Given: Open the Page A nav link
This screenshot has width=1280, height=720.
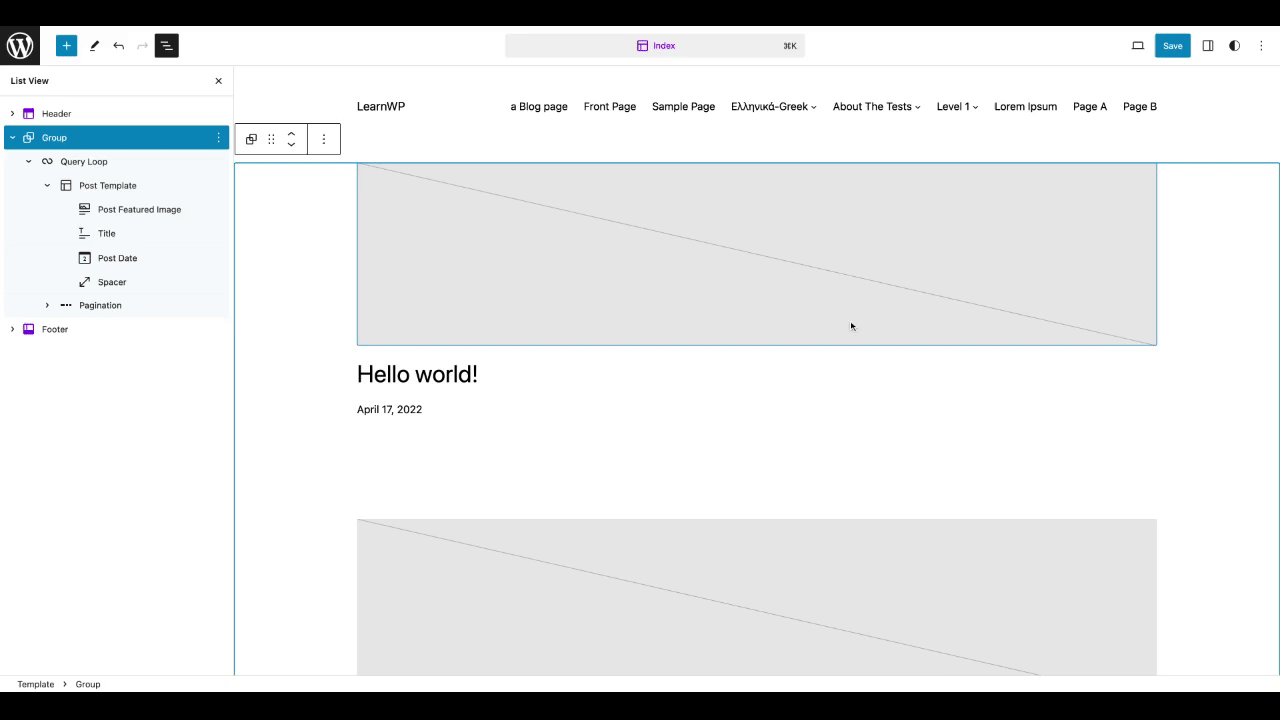Looking at the screenshot, I should [x=1090, y=106].
